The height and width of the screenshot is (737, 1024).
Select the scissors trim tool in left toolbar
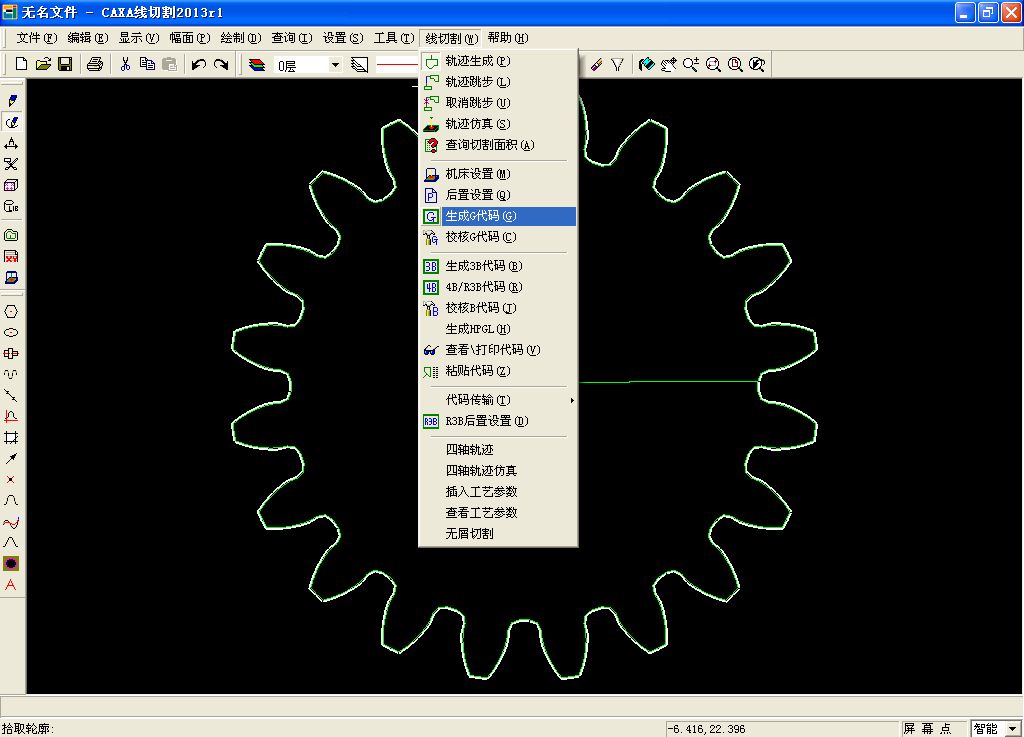click(11, 164)
